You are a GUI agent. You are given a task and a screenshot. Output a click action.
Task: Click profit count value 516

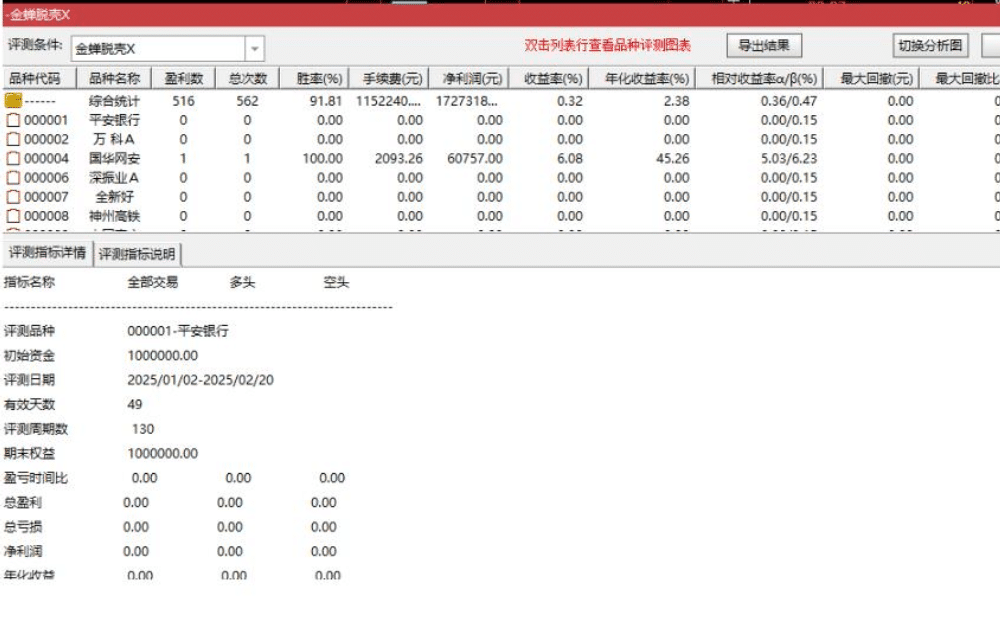(183, 101)
